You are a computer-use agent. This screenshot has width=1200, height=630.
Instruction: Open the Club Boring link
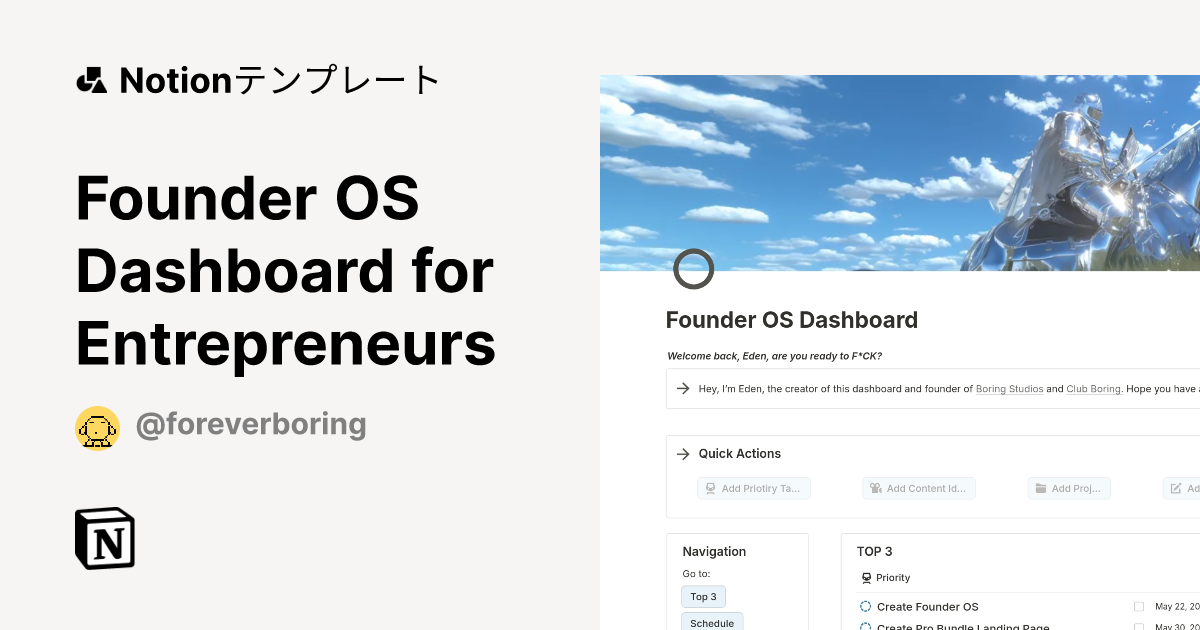point(1093,389)
